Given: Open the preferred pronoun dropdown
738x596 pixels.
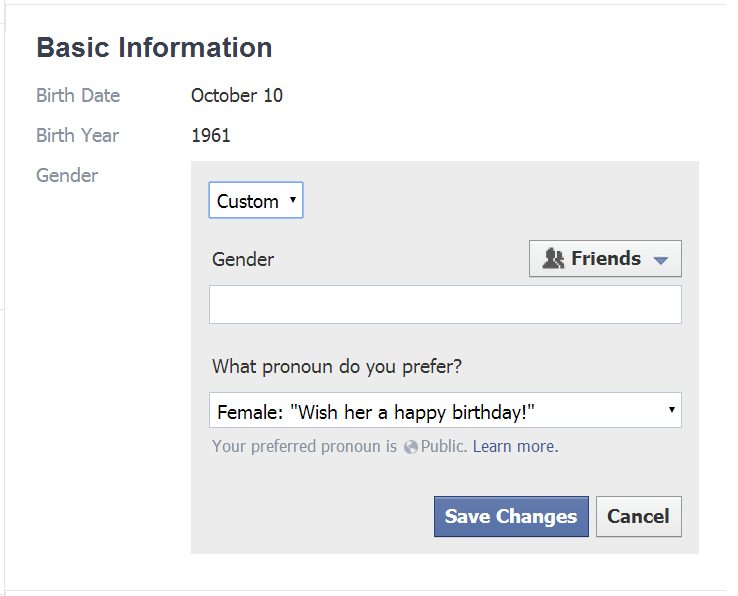Looking at the screenshot, I should click(x=445, y=410).
